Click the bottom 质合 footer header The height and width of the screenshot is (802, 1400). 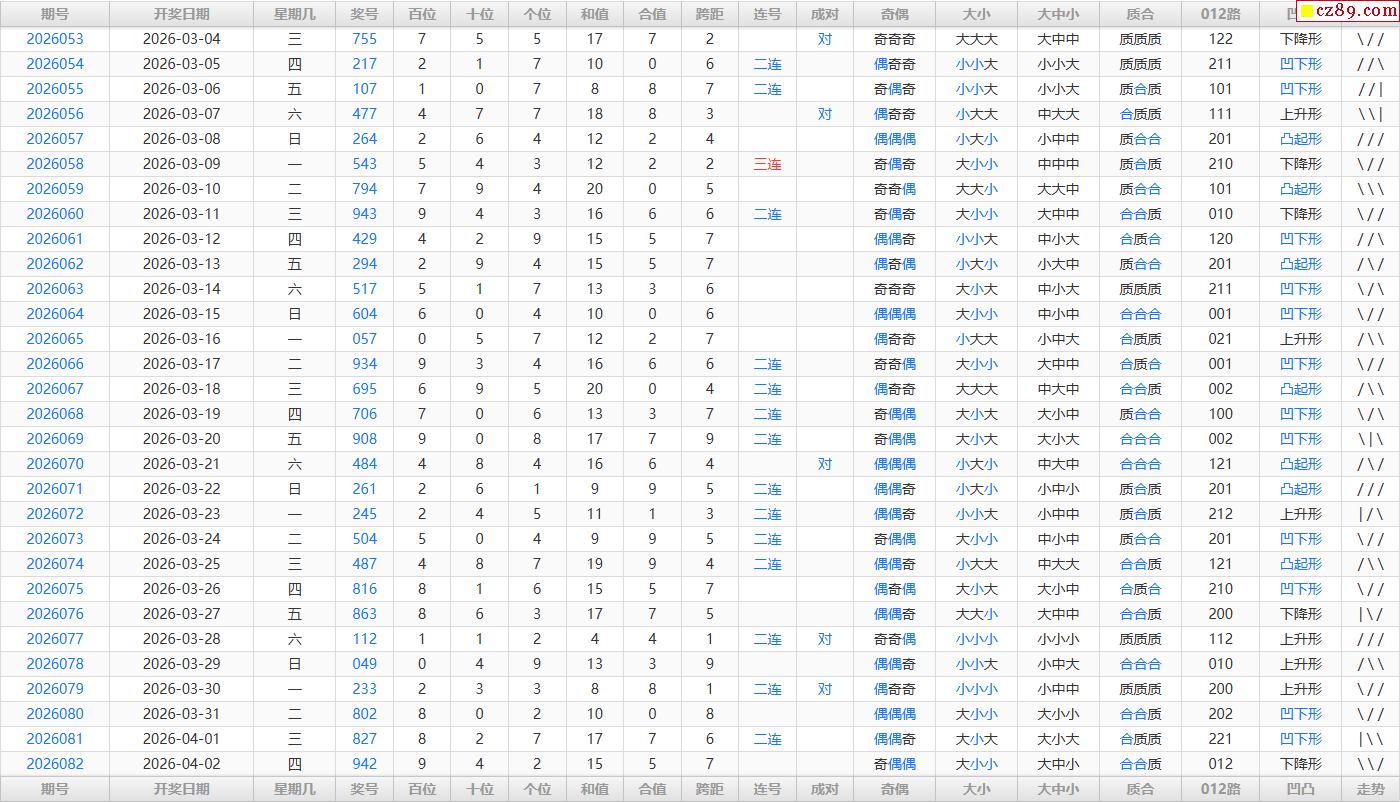[1140, 789]
